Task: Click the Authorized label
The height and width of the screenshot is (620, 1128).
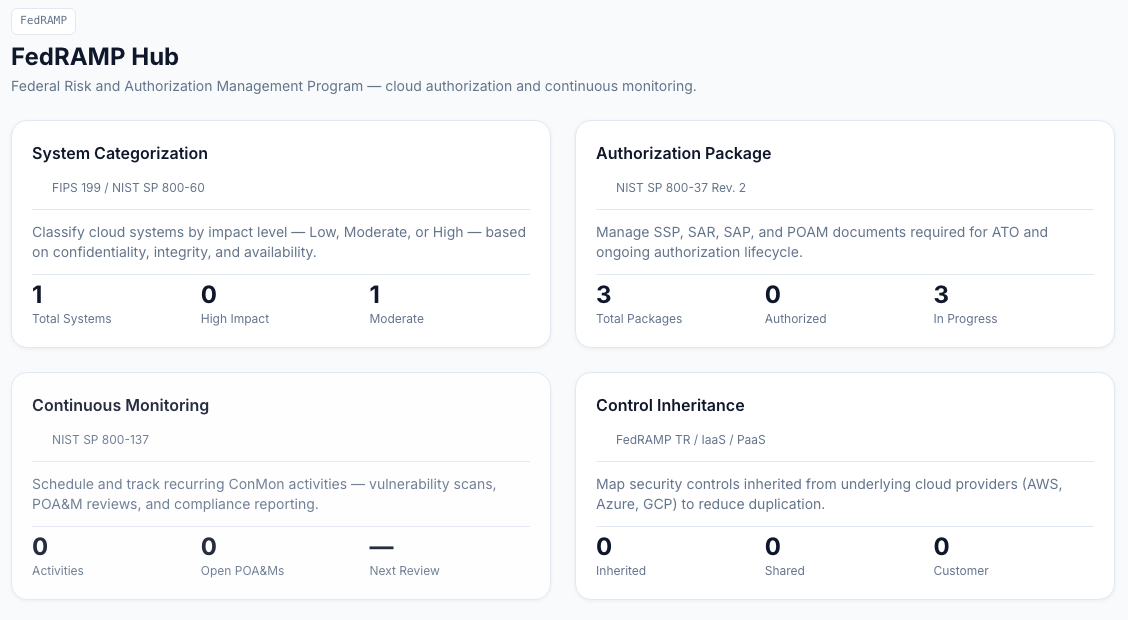Action: (796, 319)
